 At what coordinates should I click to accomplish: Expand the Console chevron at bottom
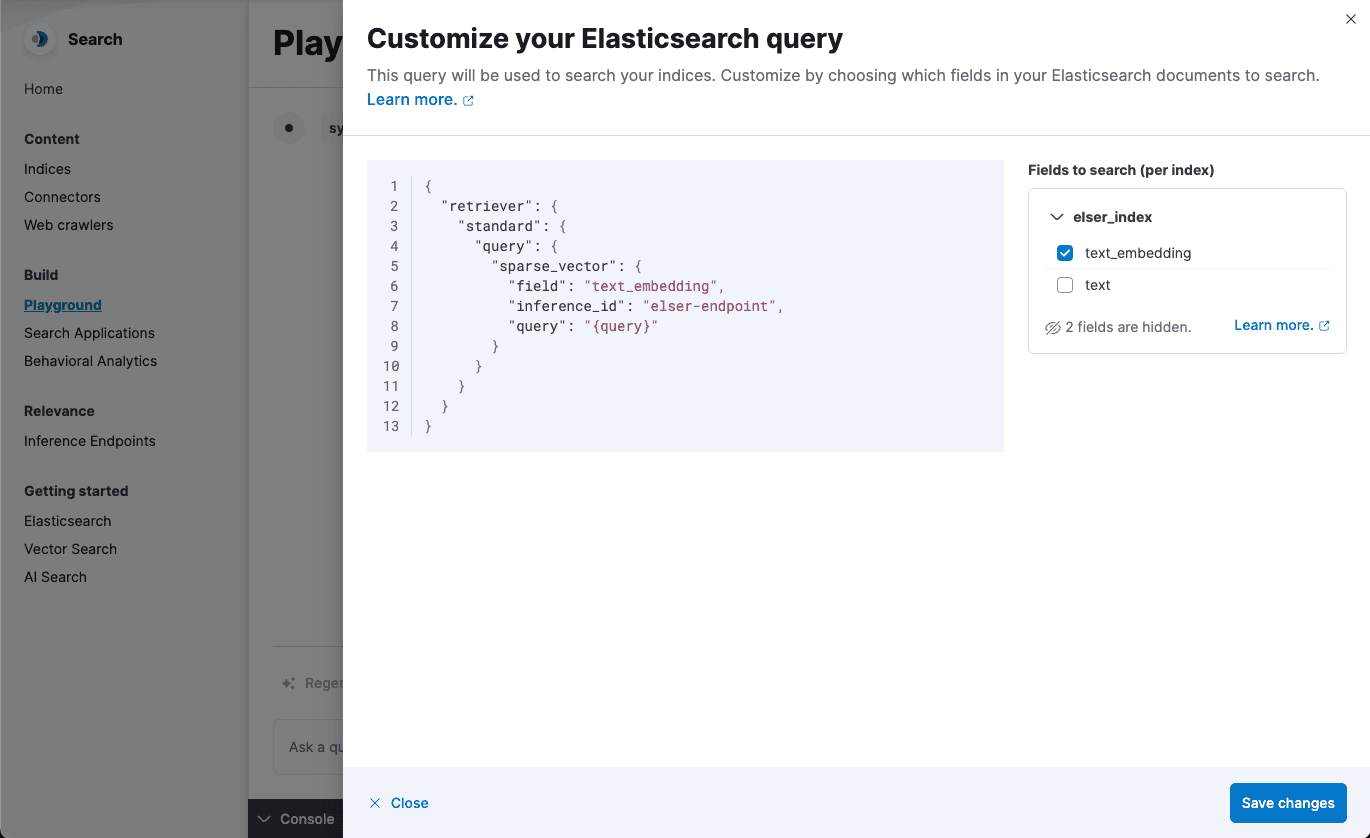[264, 819]
